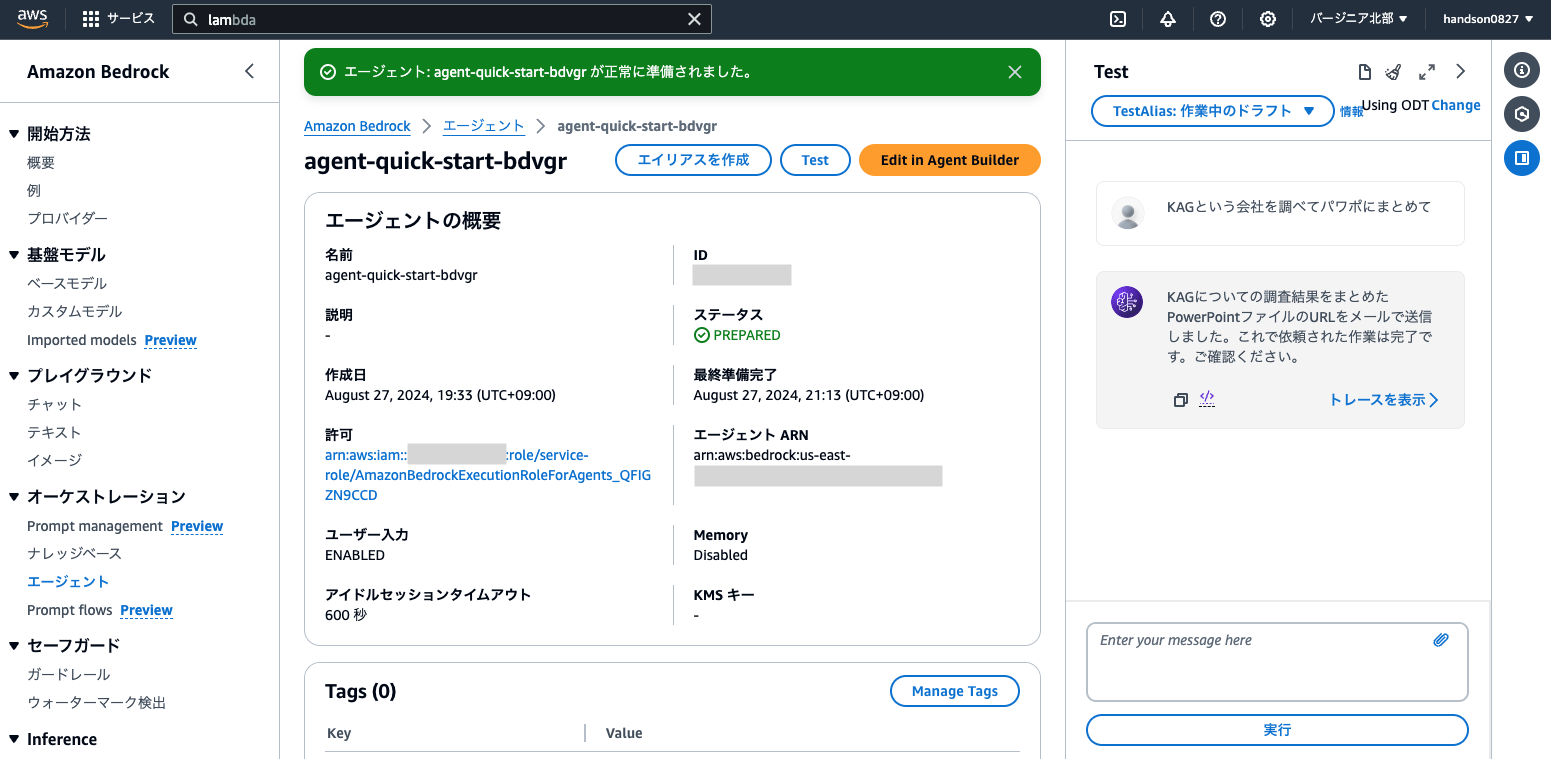The height and width of the screenshot is (759, 1551).
Task: Open the handson0827 account menu
Action: pyautogui.click(x=1488, y=19)
